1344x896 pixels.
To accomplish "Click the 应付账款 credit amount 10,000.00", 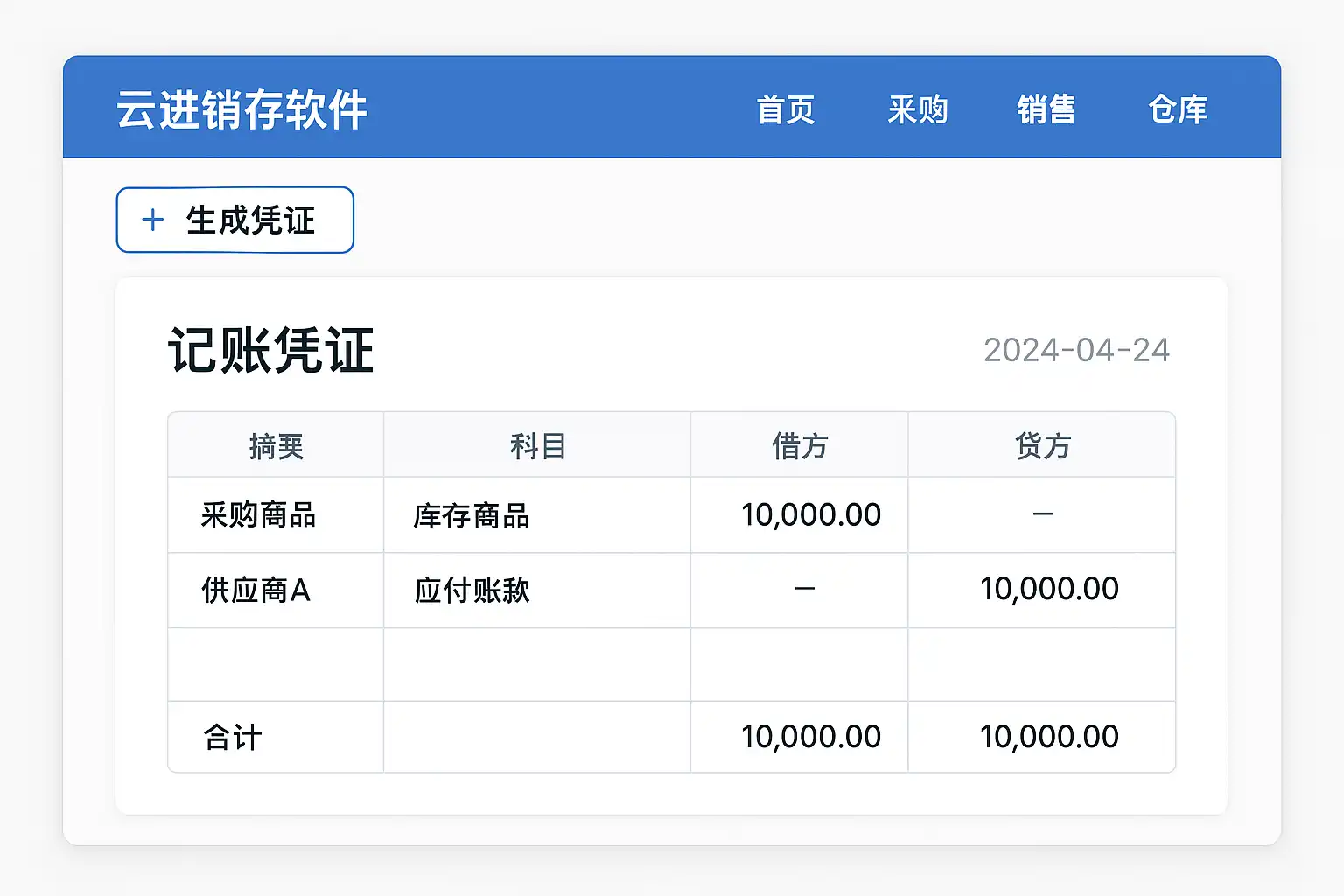I will tap(1049, 589).
